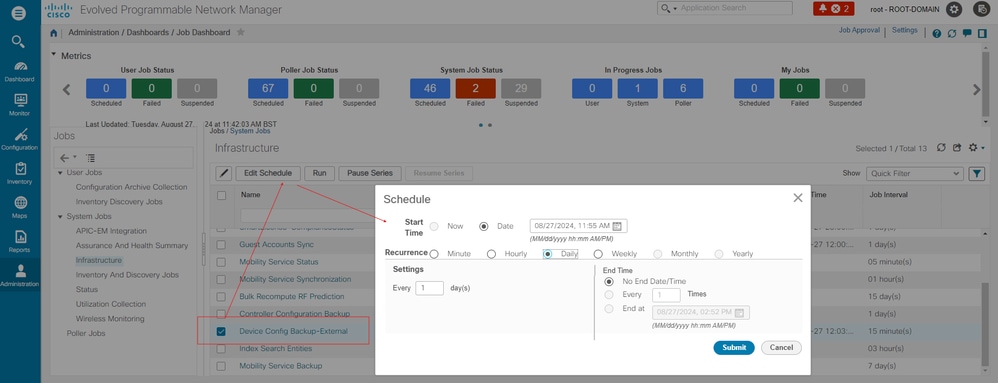Collapse the User Jobs tree node

pyautogui.click(x=60, y=172)
